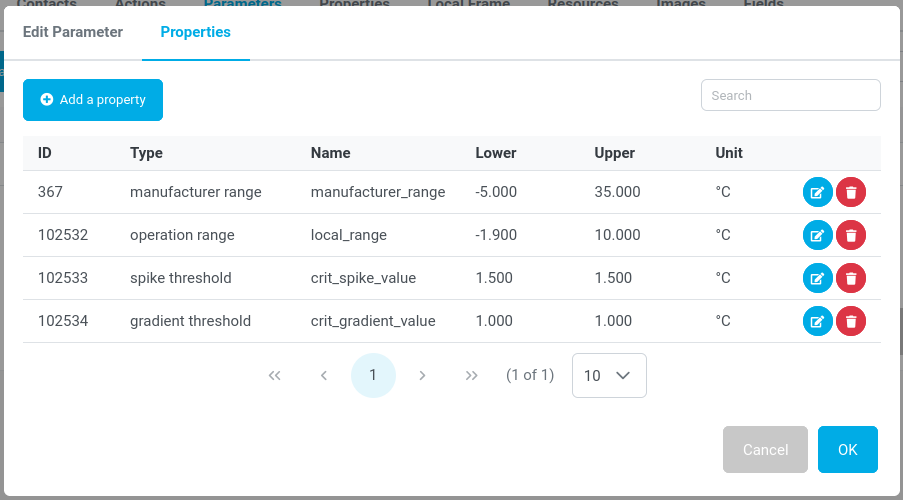Select page 1 in the paginator

pyautogui.click(x=373, y=375)
